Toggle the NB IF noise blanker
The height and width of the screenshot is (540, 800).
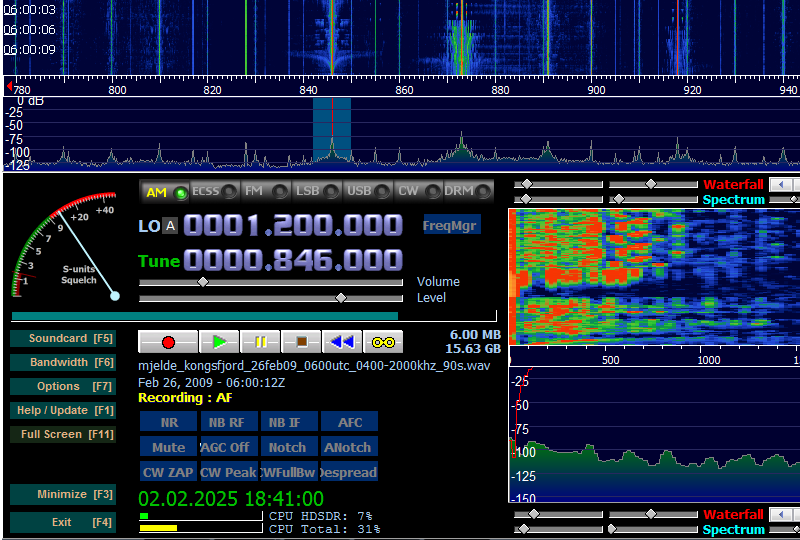tap(289, 422)
